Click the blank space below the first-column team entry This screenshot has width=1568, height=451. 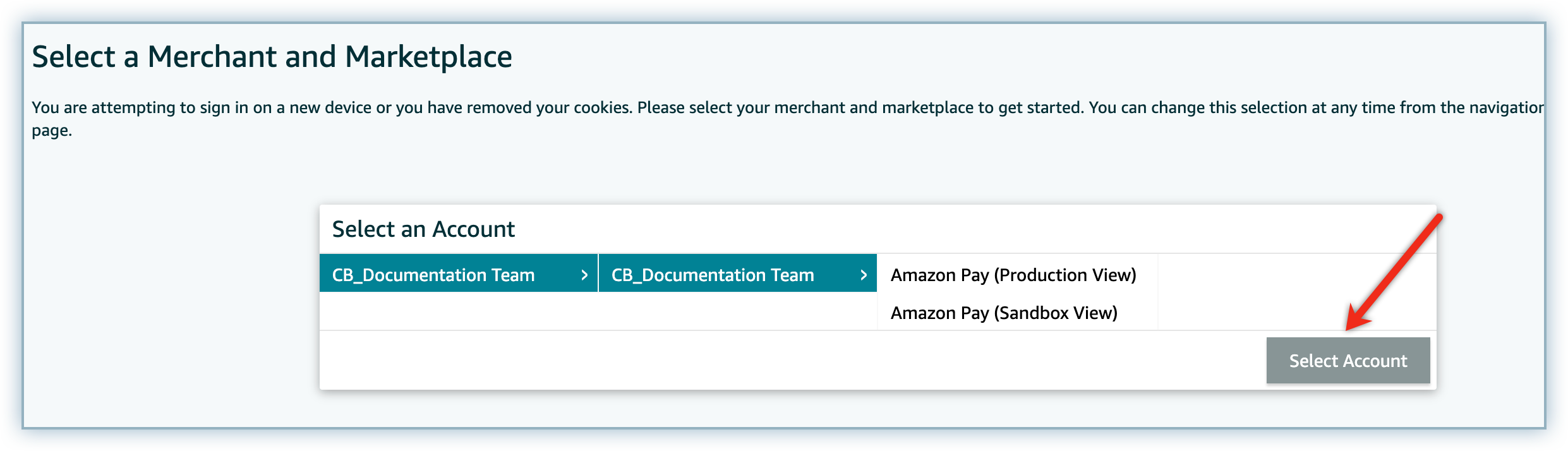tap(458, 311)
